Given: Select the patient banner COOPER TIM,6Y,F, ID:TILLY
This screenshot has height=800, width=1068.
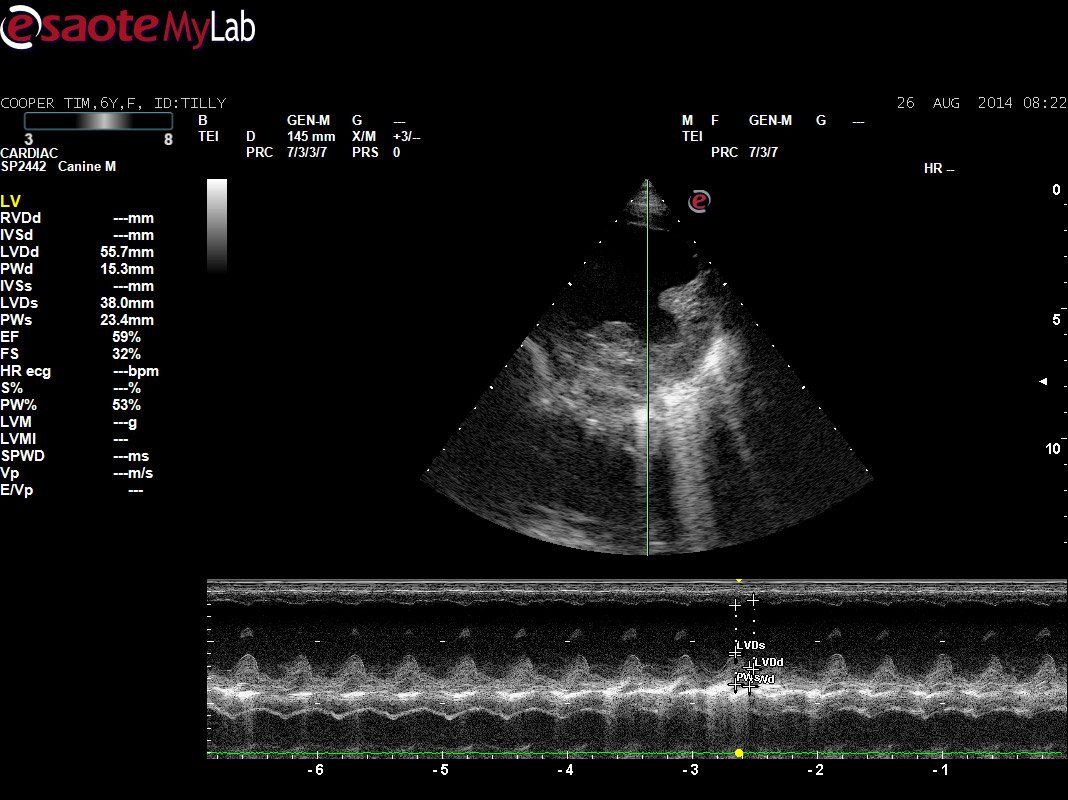Looking at the screenshot, I should (114, 102).
